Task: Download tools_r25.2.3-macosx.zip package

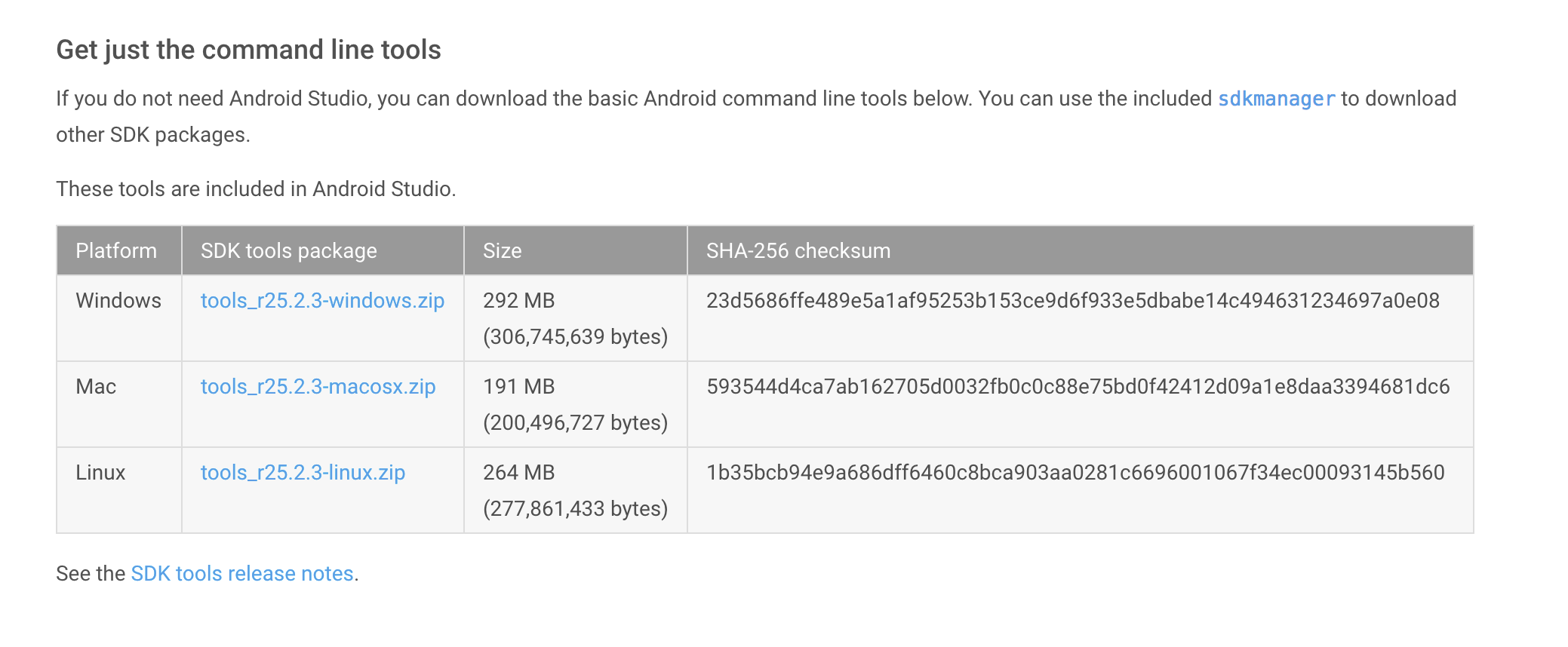Action: pos(318,387)
